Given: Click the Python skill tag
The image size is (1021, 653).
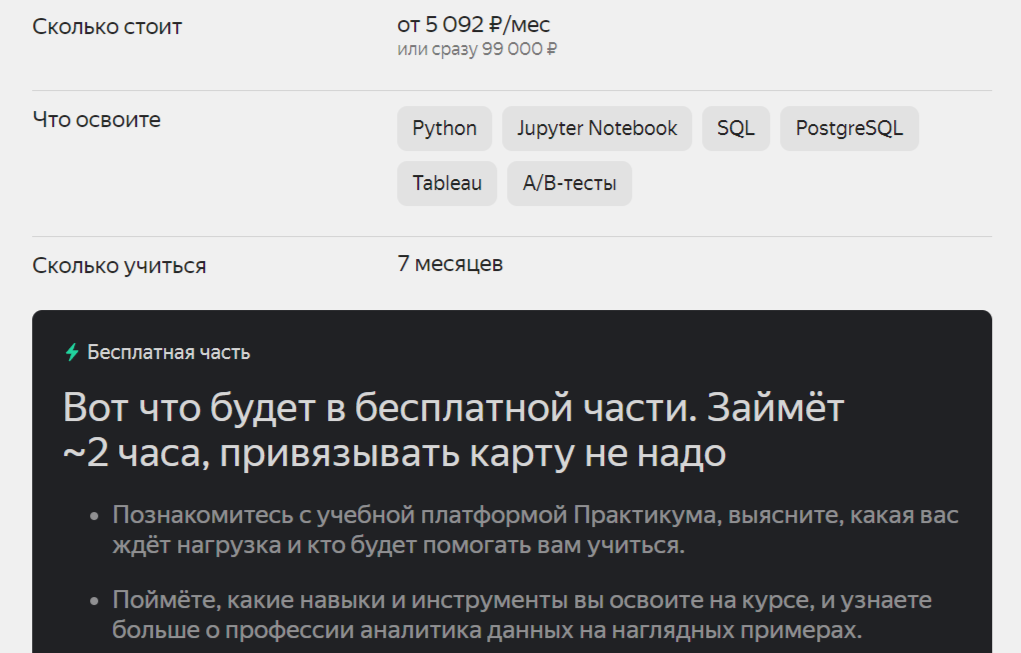Looking at the screenshot, I should (445, 128).
